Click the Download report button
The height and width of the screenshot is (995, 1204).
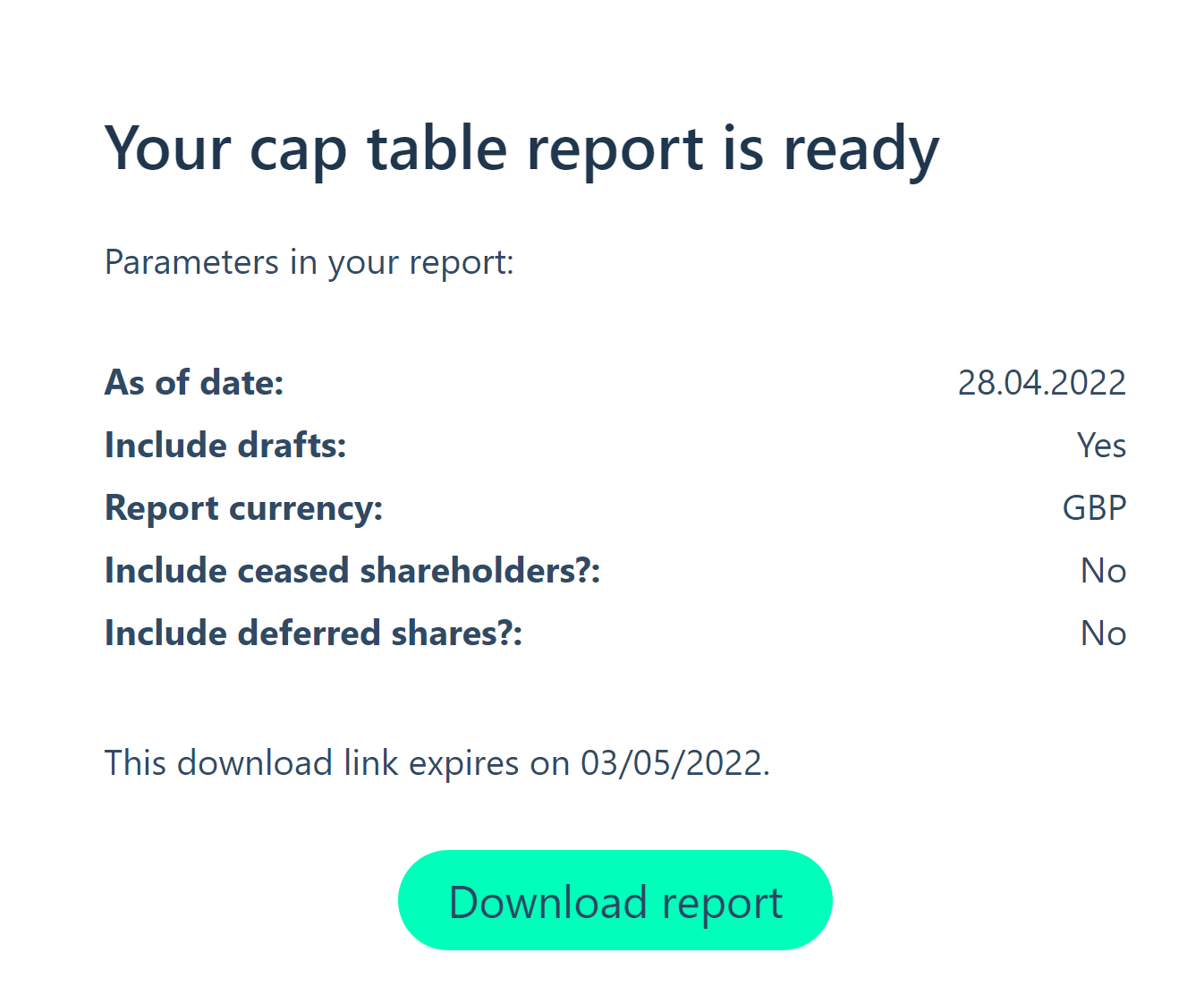615,900
